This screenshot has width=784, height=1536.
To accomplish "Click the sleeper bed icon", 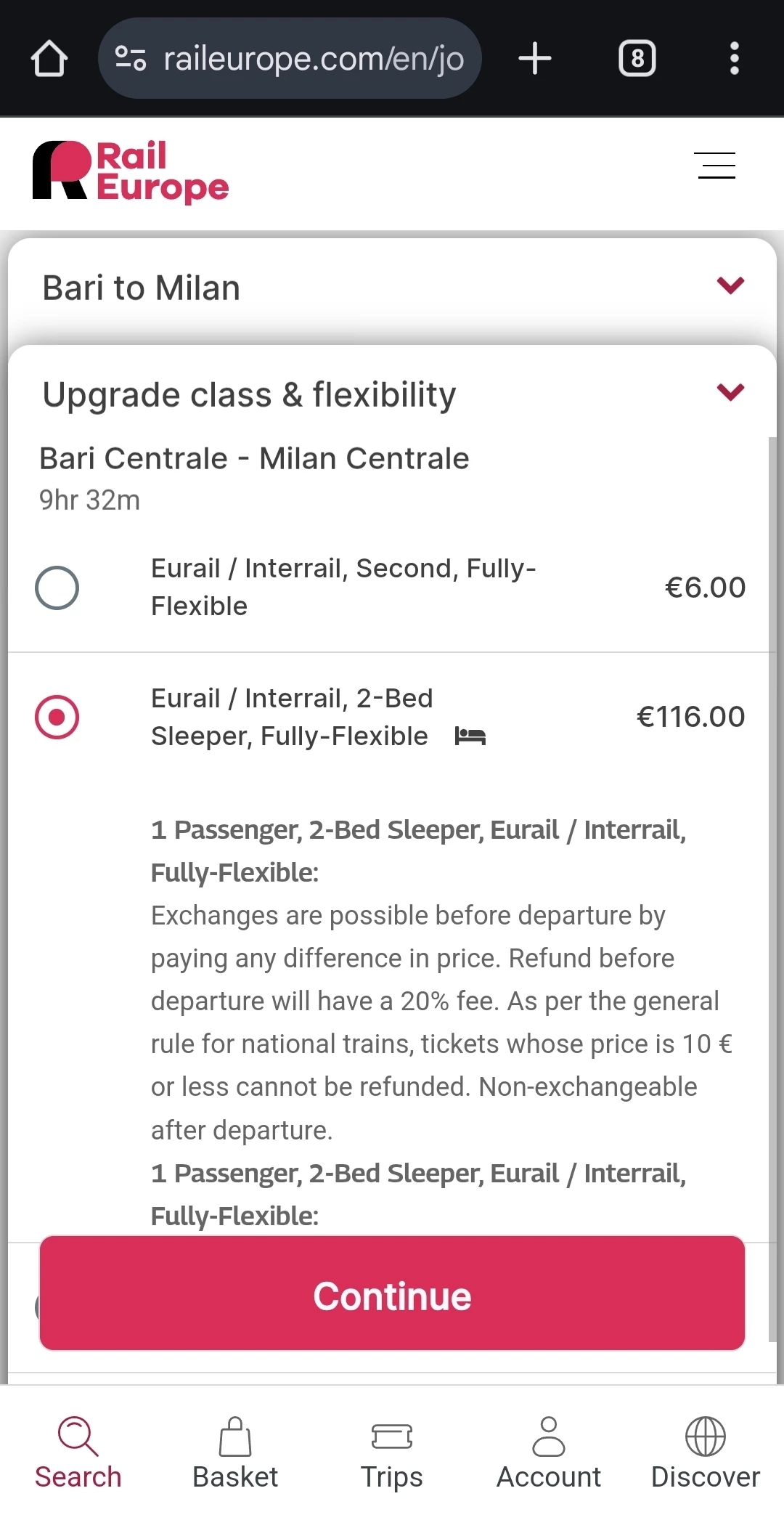I will 470,736.
